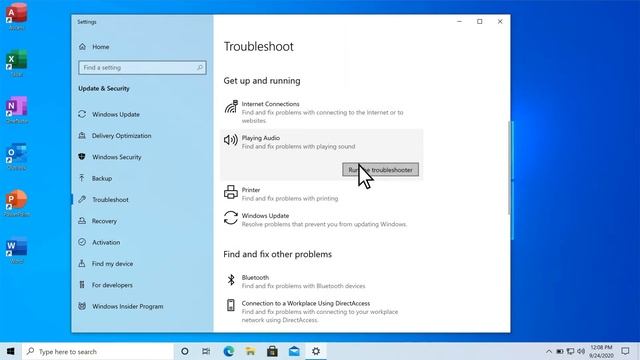Select Windows Update troubleshooter entry

click(x=322, y=220)
